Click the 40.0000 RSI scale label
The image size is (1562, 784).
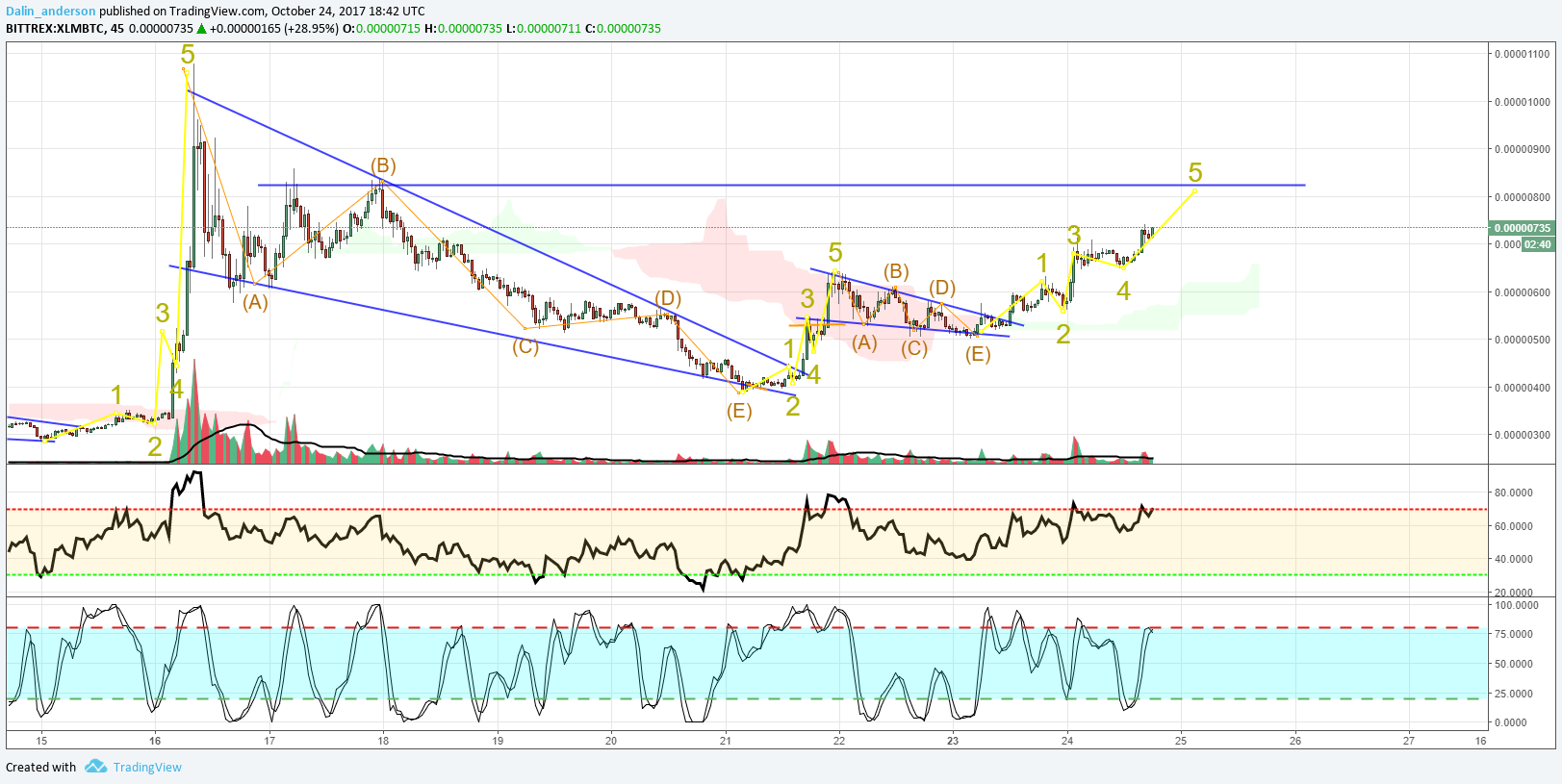coord(1513,559)
